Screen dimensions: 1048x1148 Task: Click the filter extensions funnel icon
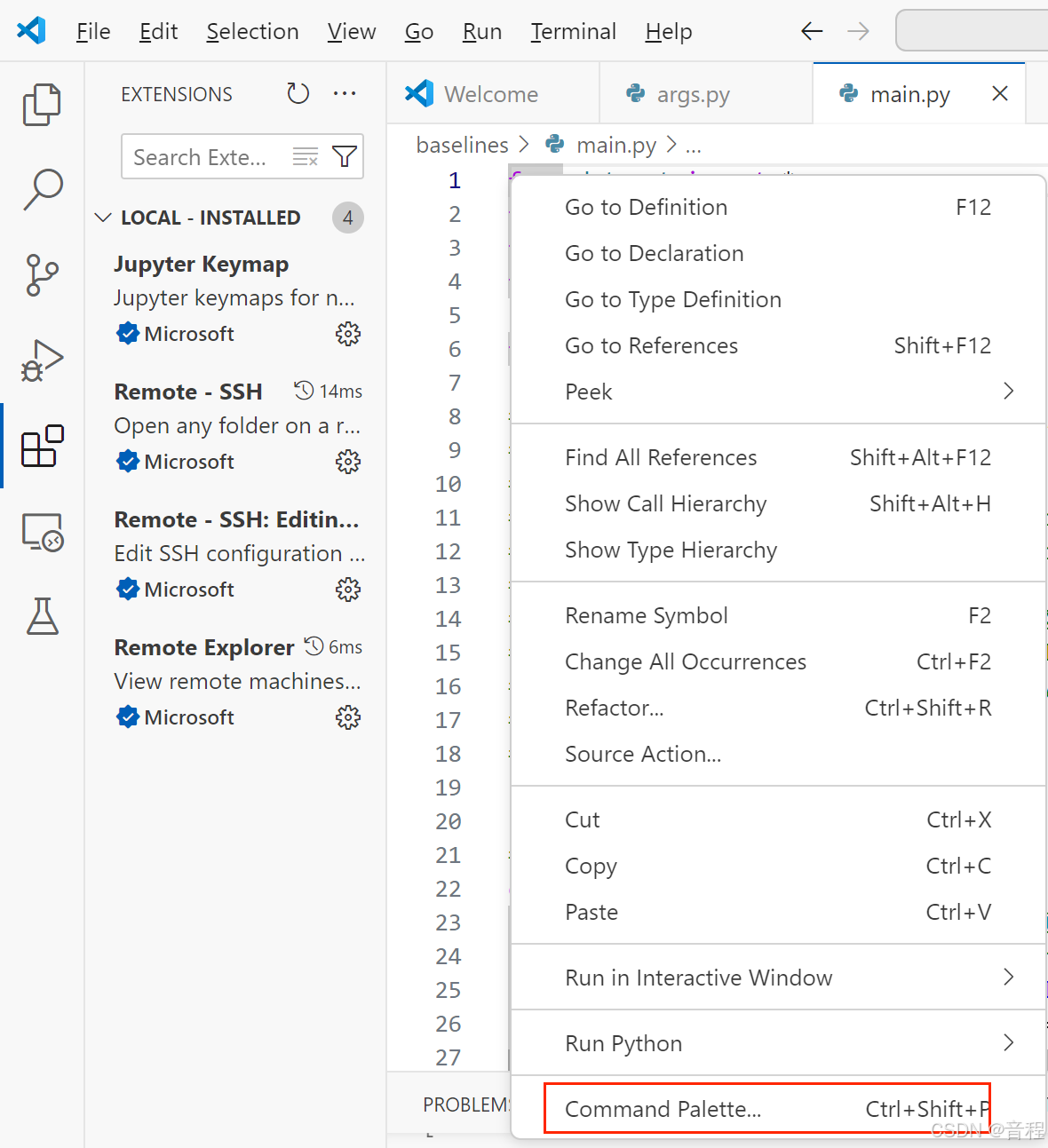pos(345,157)
